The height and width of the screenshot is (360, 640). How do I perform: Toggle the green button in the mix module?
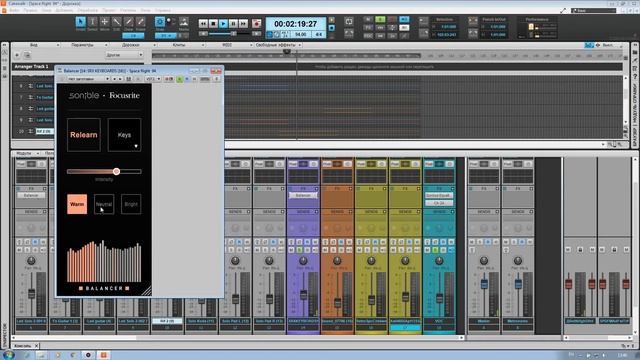[380, 19]
